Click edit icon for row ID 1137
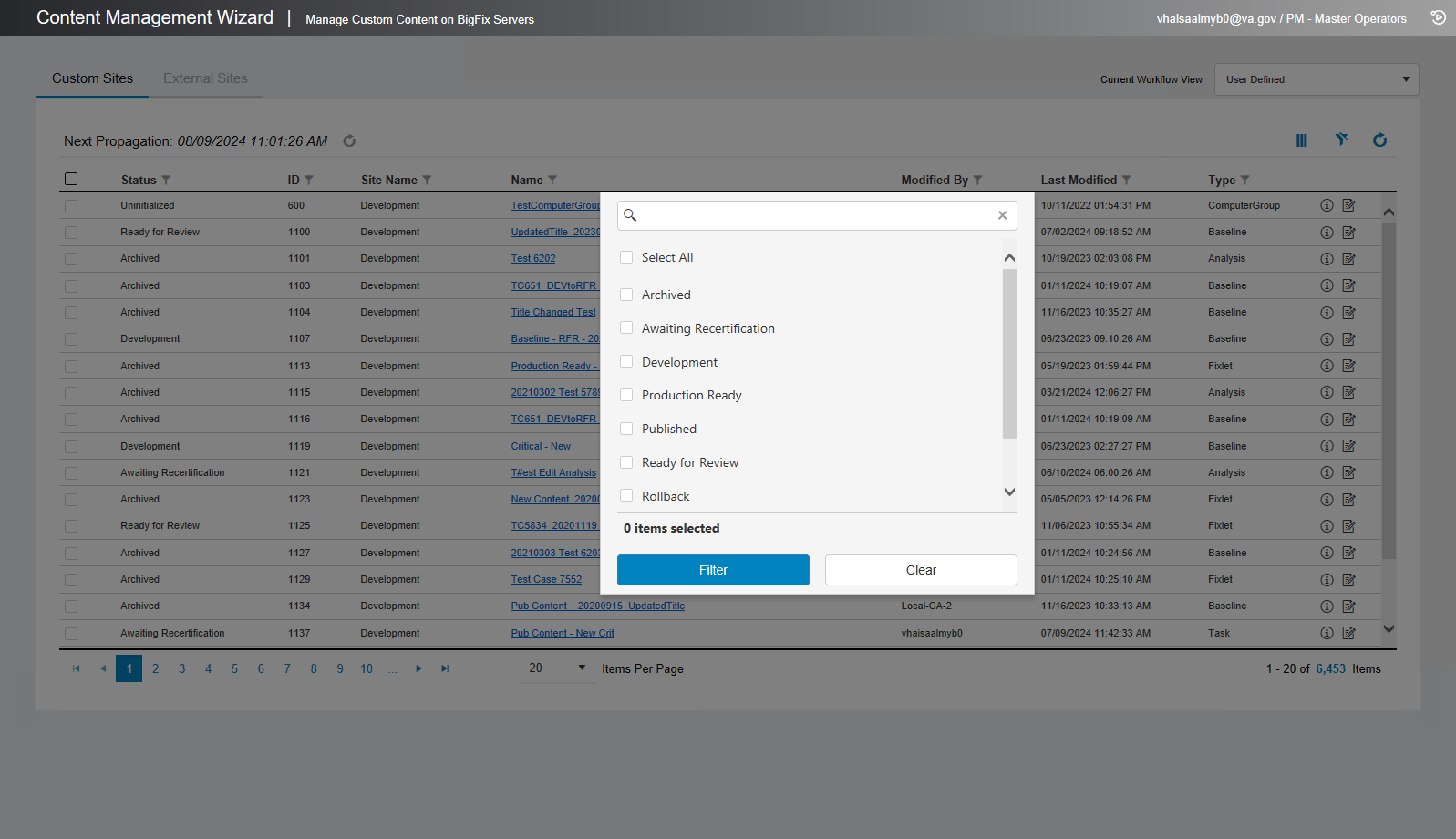 pos(1349,633)
